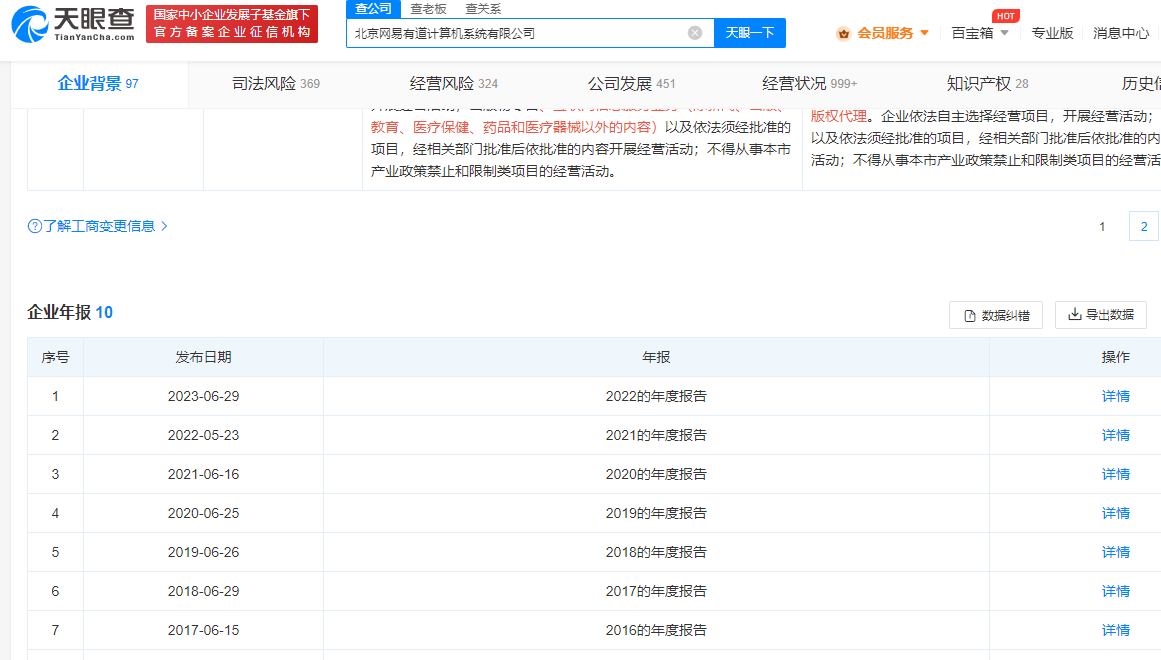Click the company name search input field
The width and height of the screenshot is (1161, 660).
click(x=515, y=33)
